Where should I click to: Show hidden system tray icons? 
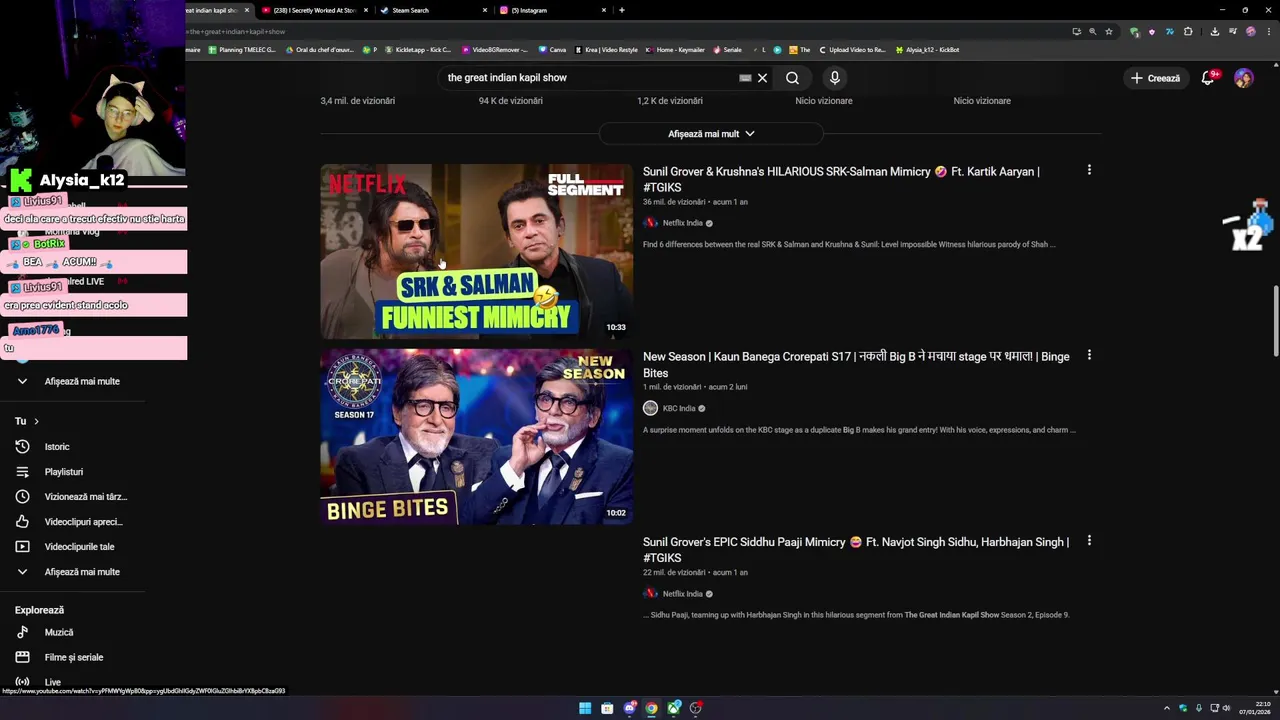1166,708
